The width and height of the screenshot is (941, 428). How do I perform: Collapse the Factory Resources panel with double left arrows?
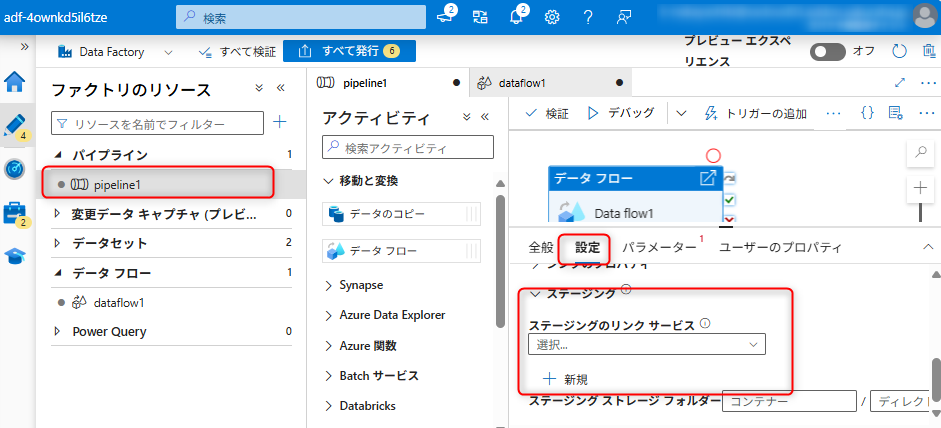click(x=280, y=88)
